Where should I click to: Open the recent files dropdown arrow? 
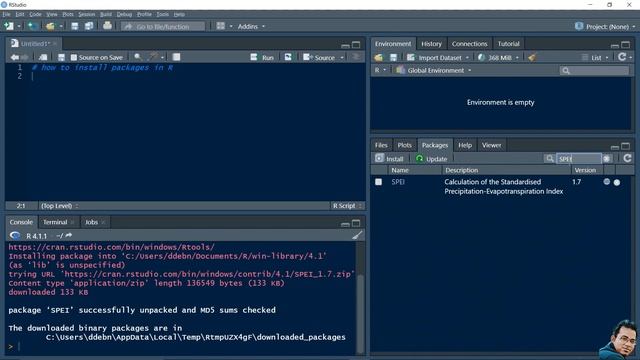pos(61,27)
